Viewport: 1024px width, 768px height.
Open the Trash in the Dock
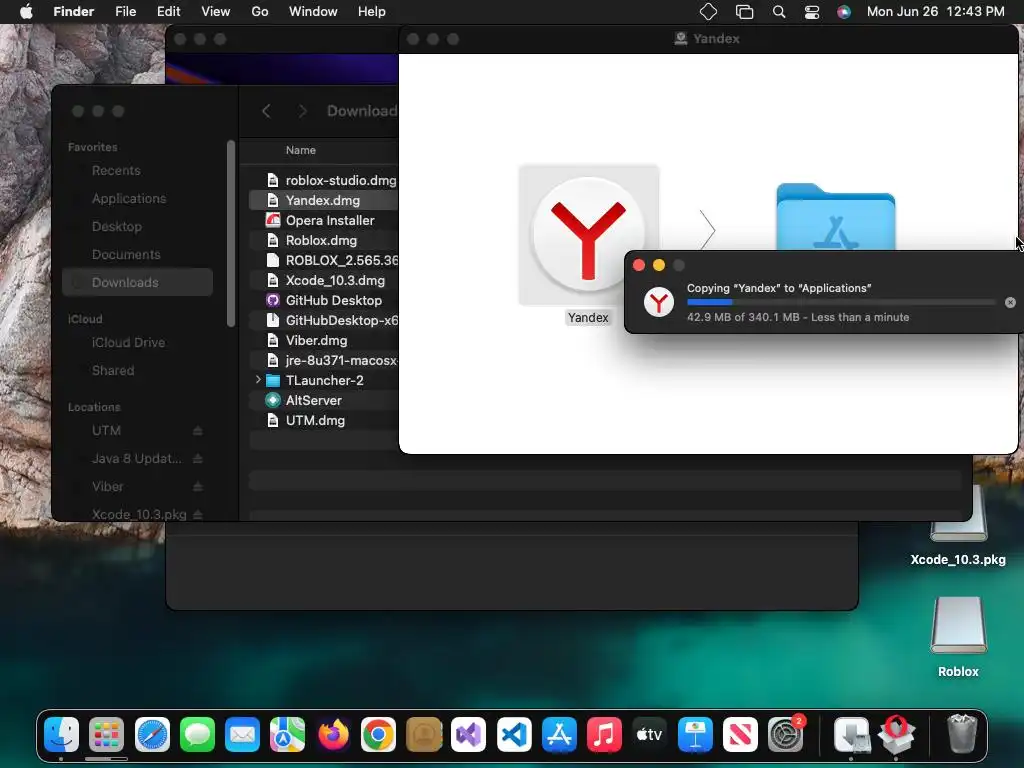pos(962,735)
